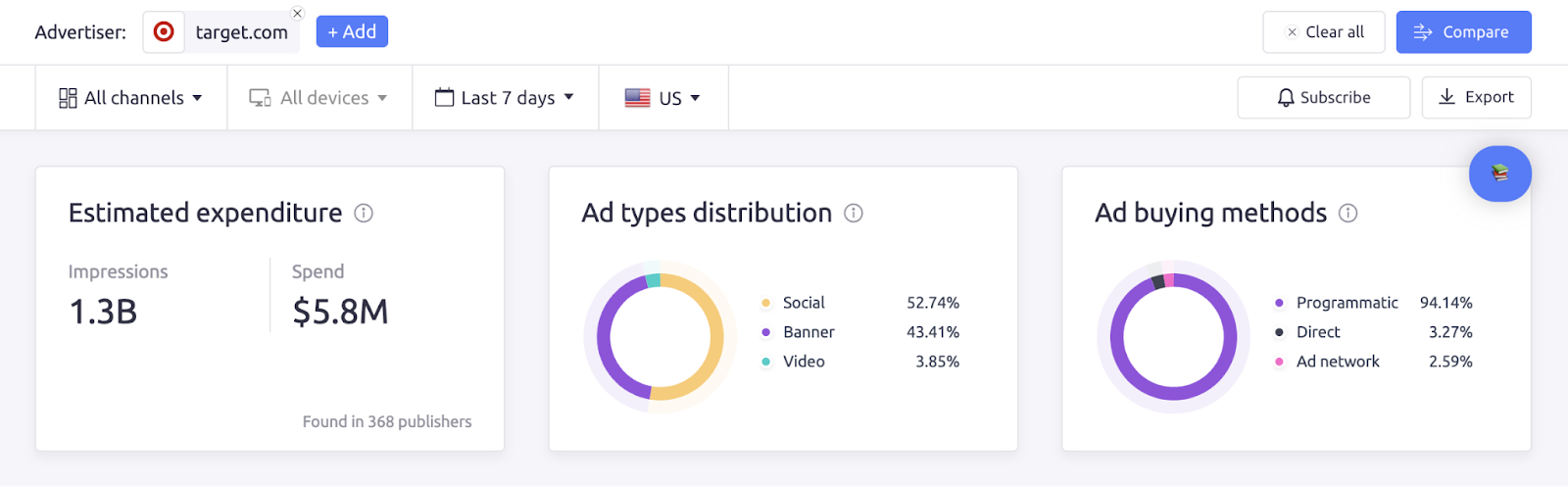Click the blue Compare button
Image resolution: width=1568 pixels, height=487 pixels.
click(x=1463, y=32)
